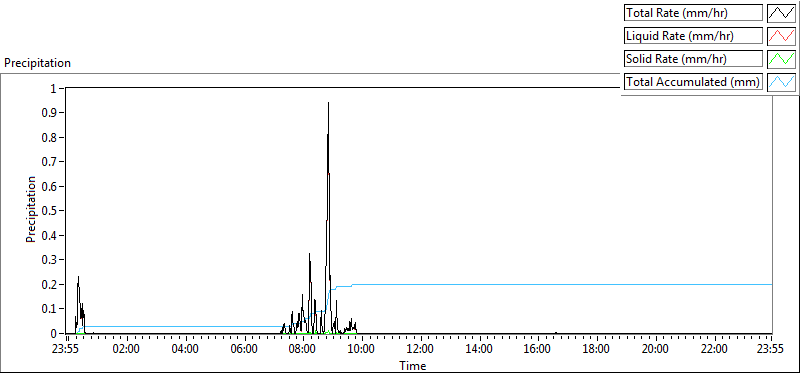Click the 23:55 start time label
The image size is (800, 373).
tap(67, 350)
